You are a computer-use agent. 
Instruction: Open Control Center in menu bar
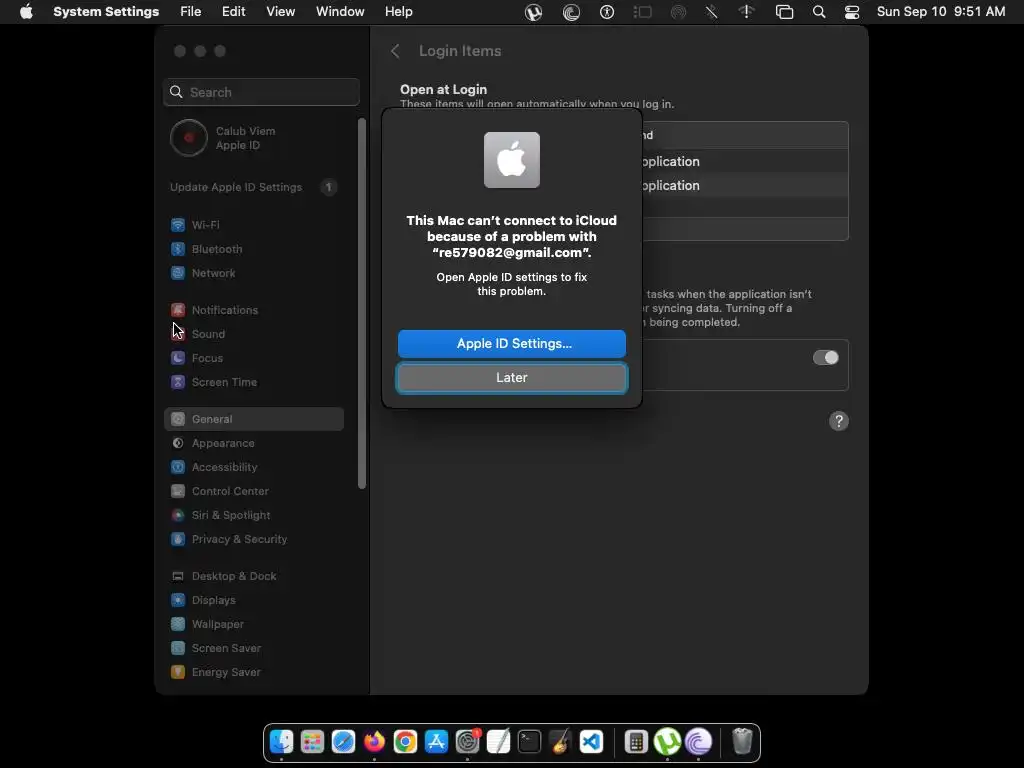[852, 12]
